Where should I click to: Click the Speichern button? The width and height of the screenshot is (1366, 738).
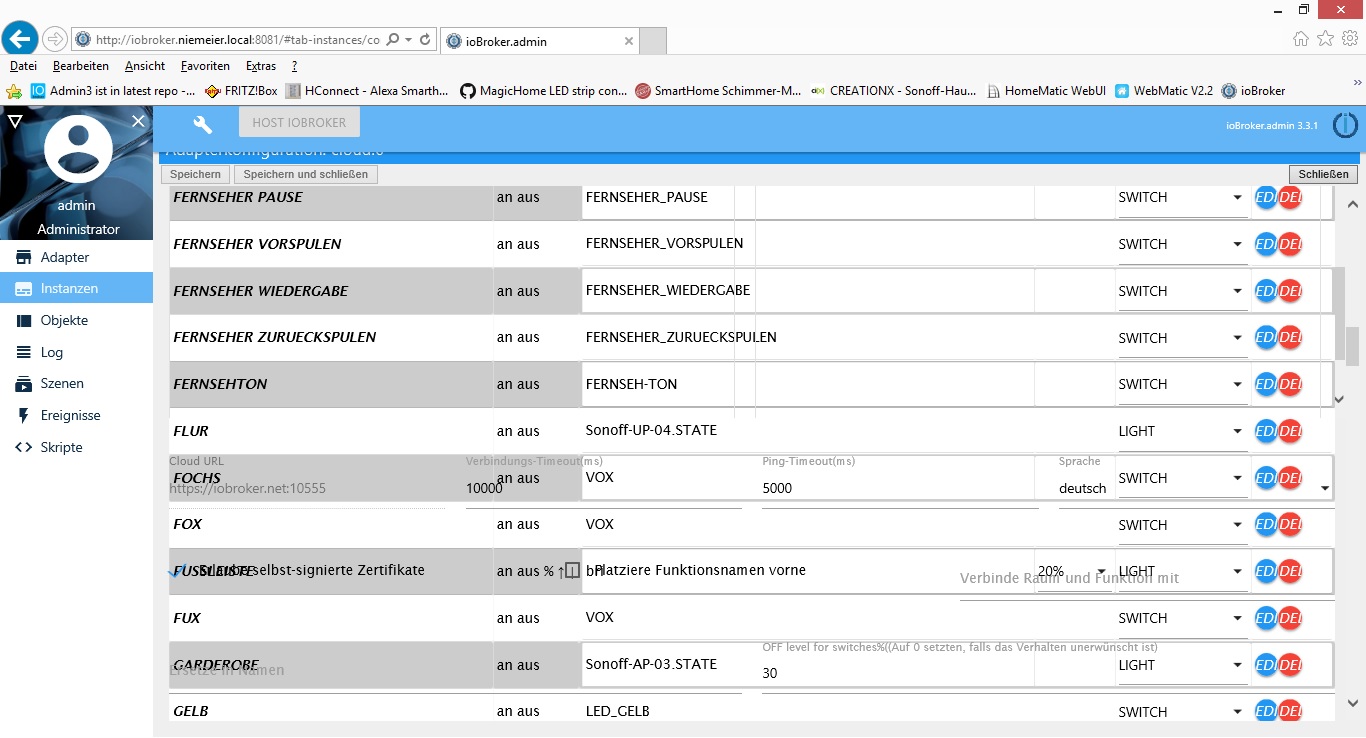[195, 174]
